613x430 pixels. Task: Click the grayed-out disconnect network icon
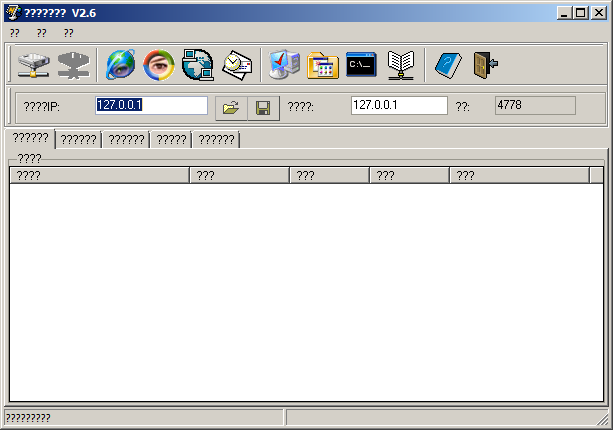coord(73,65)
